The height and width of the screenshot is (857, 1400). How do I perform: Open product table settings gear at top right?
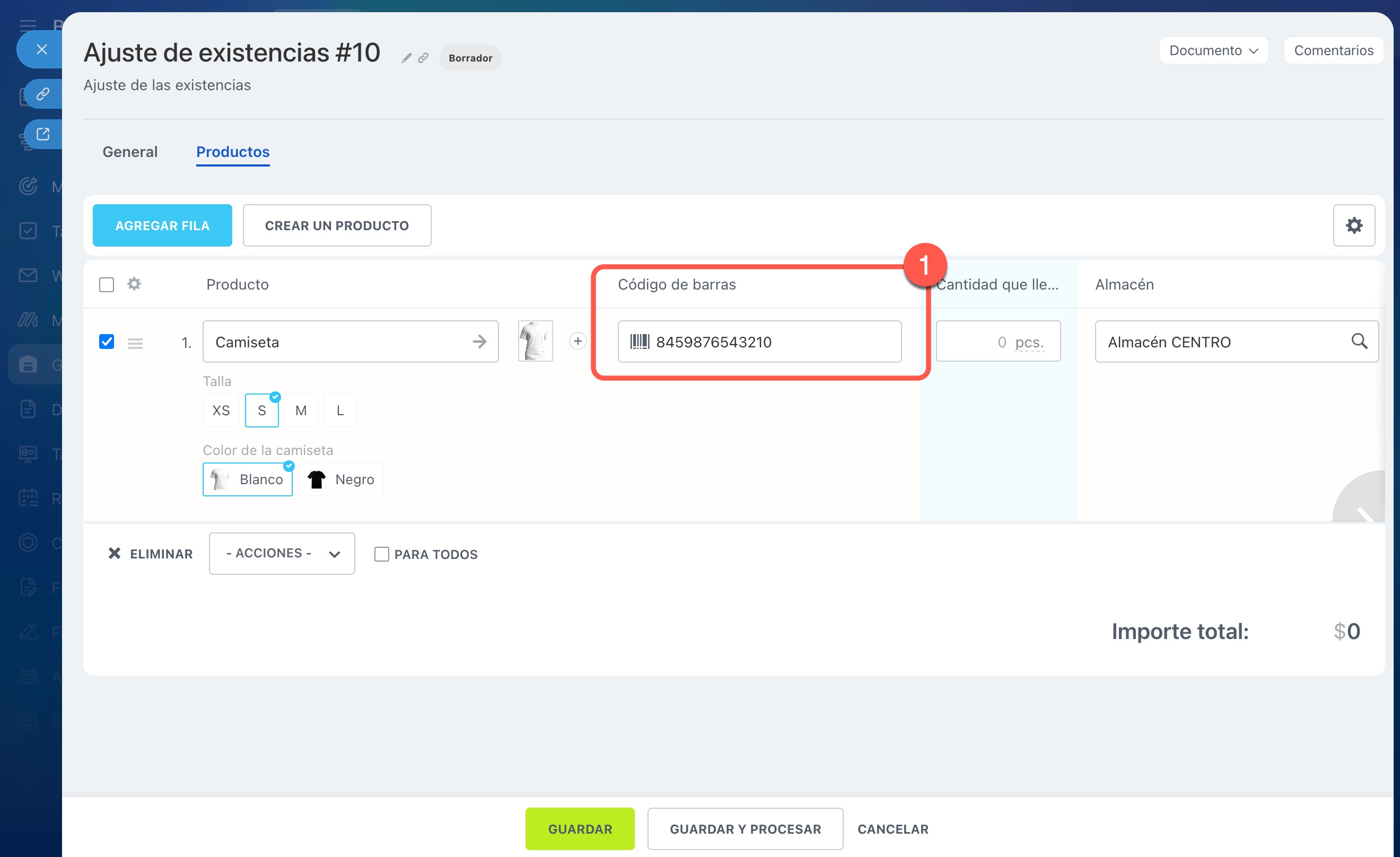click(1353, 225)
